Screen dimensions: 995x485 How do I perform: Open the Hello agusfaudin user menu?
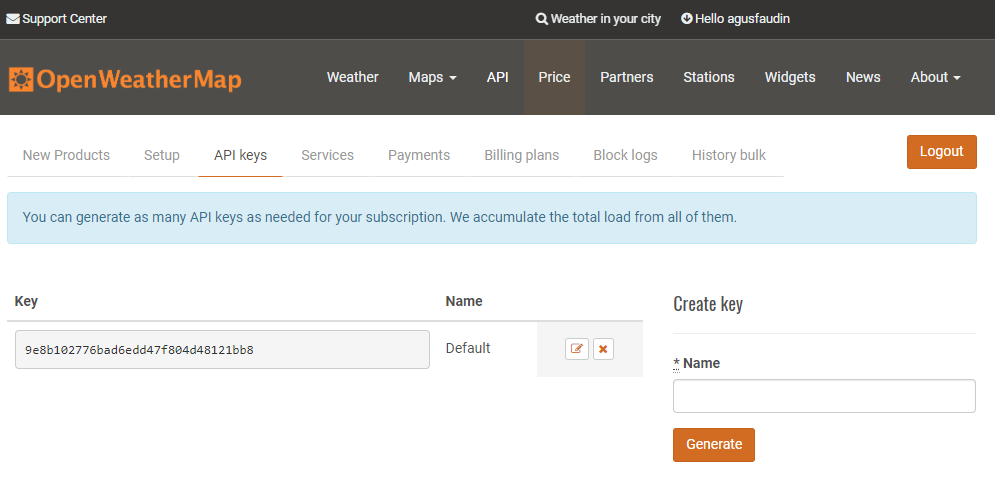click(x=735, y=19)
